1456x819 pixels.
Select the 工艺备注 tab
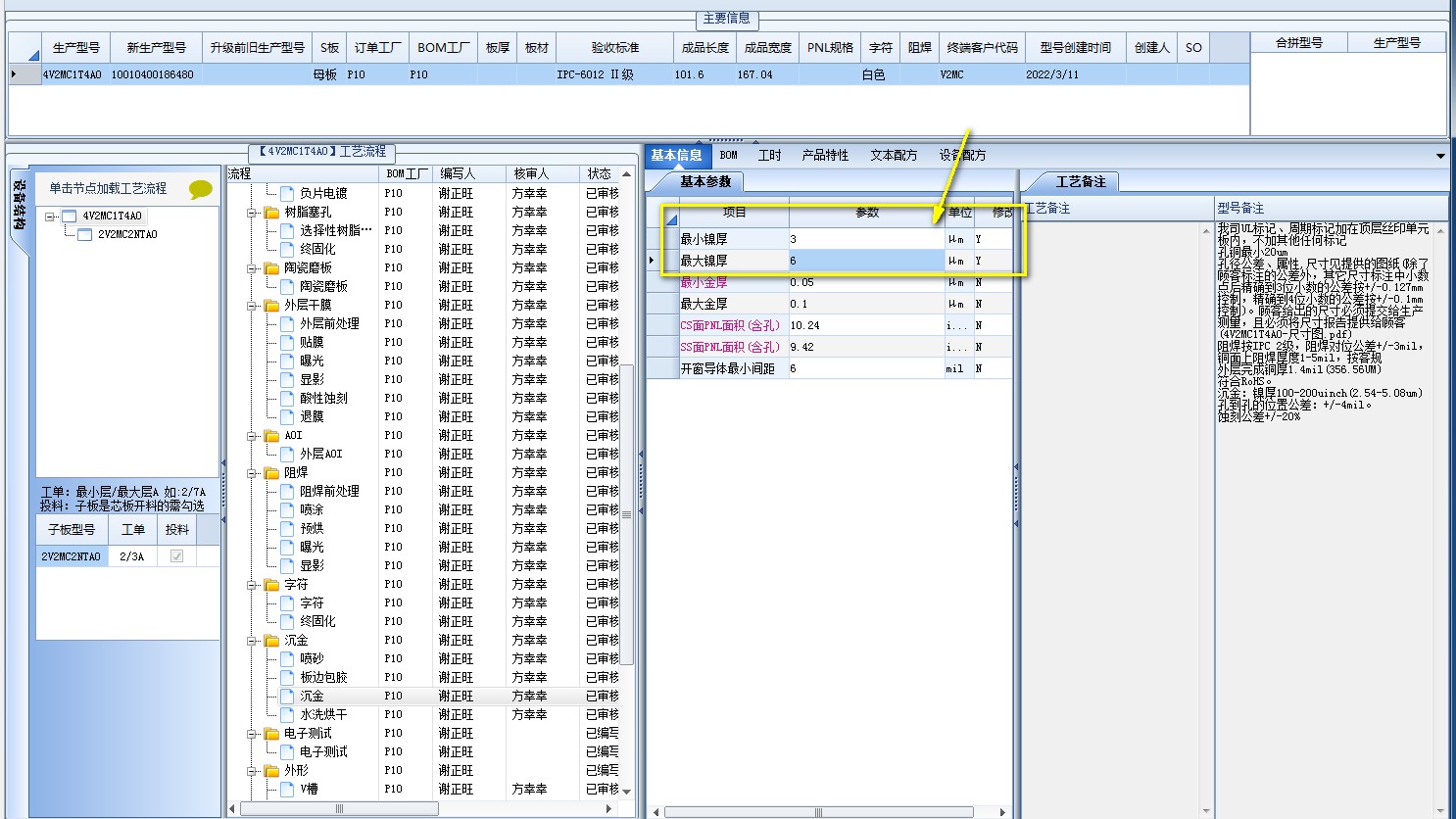point(1081,181)
